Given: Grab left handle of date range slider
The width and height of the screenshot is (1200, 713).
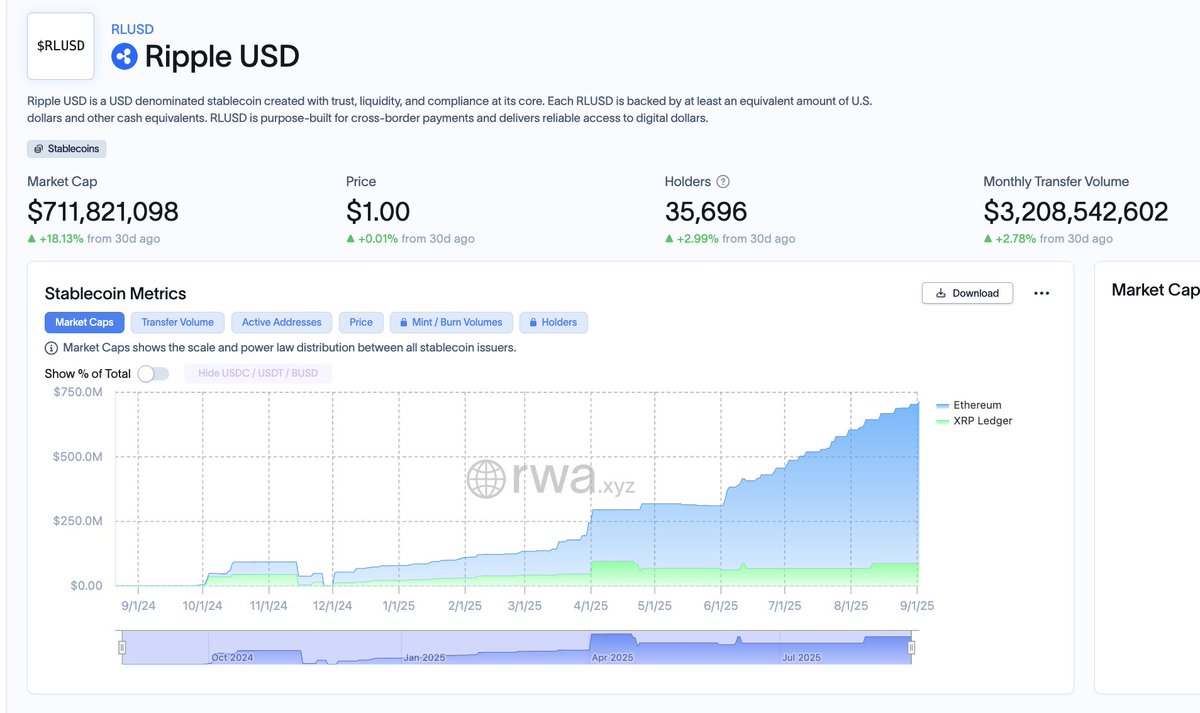Looking at the screenshot, I should click(122, 648).
